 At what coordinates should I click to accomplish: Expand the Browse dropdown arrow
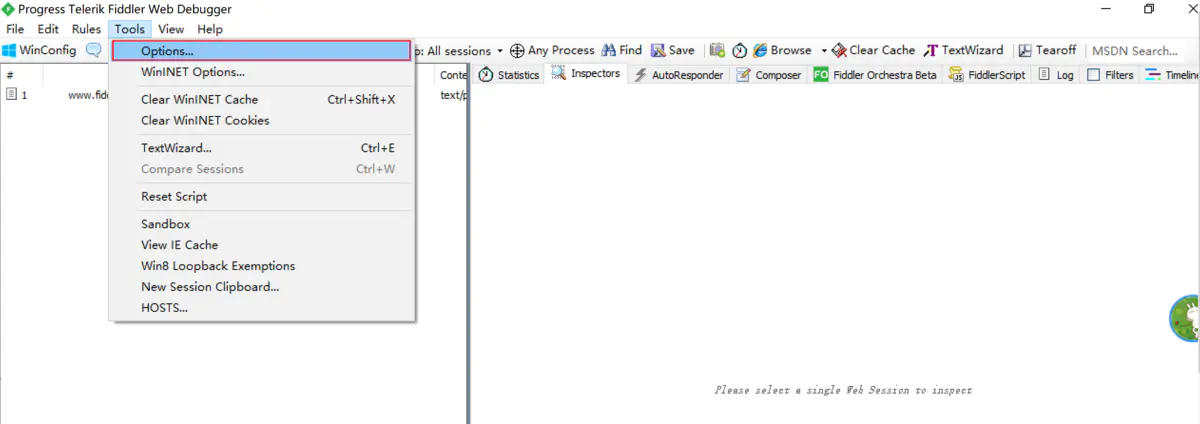(x=824, y=51)
